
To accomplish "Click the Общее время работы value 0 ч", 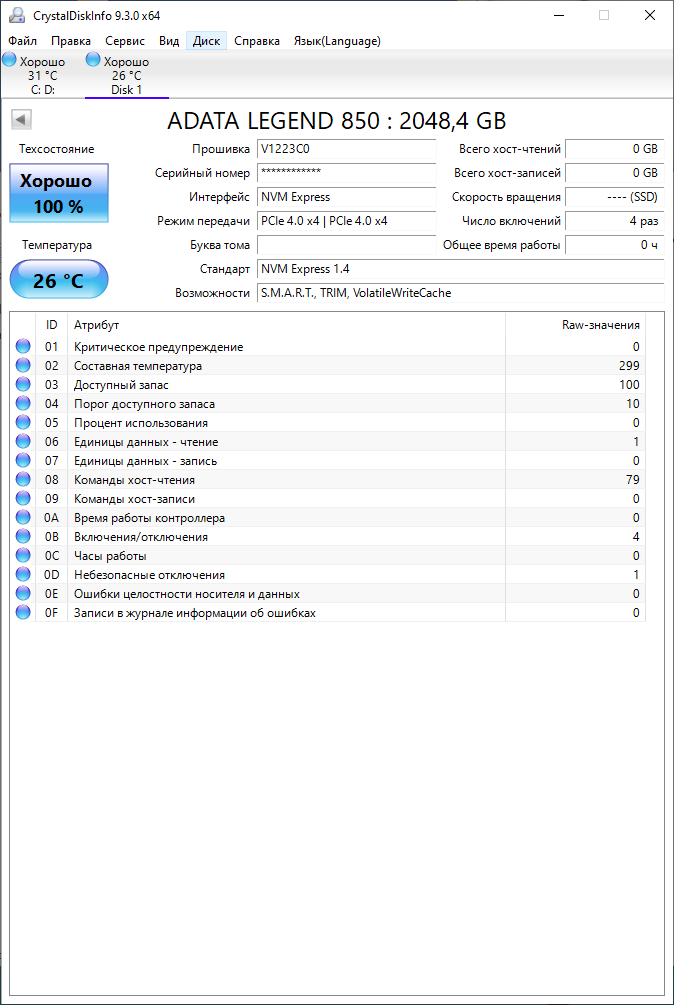I will 615,245.
